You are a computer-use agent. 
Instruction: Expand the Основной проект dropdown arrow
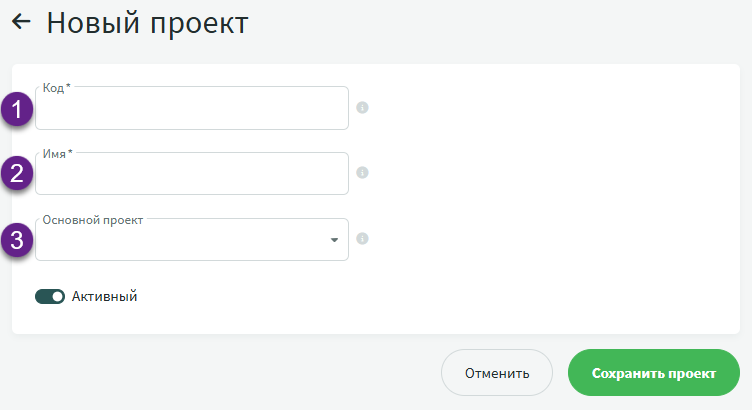pyautogui.click(x=333, y=240)
